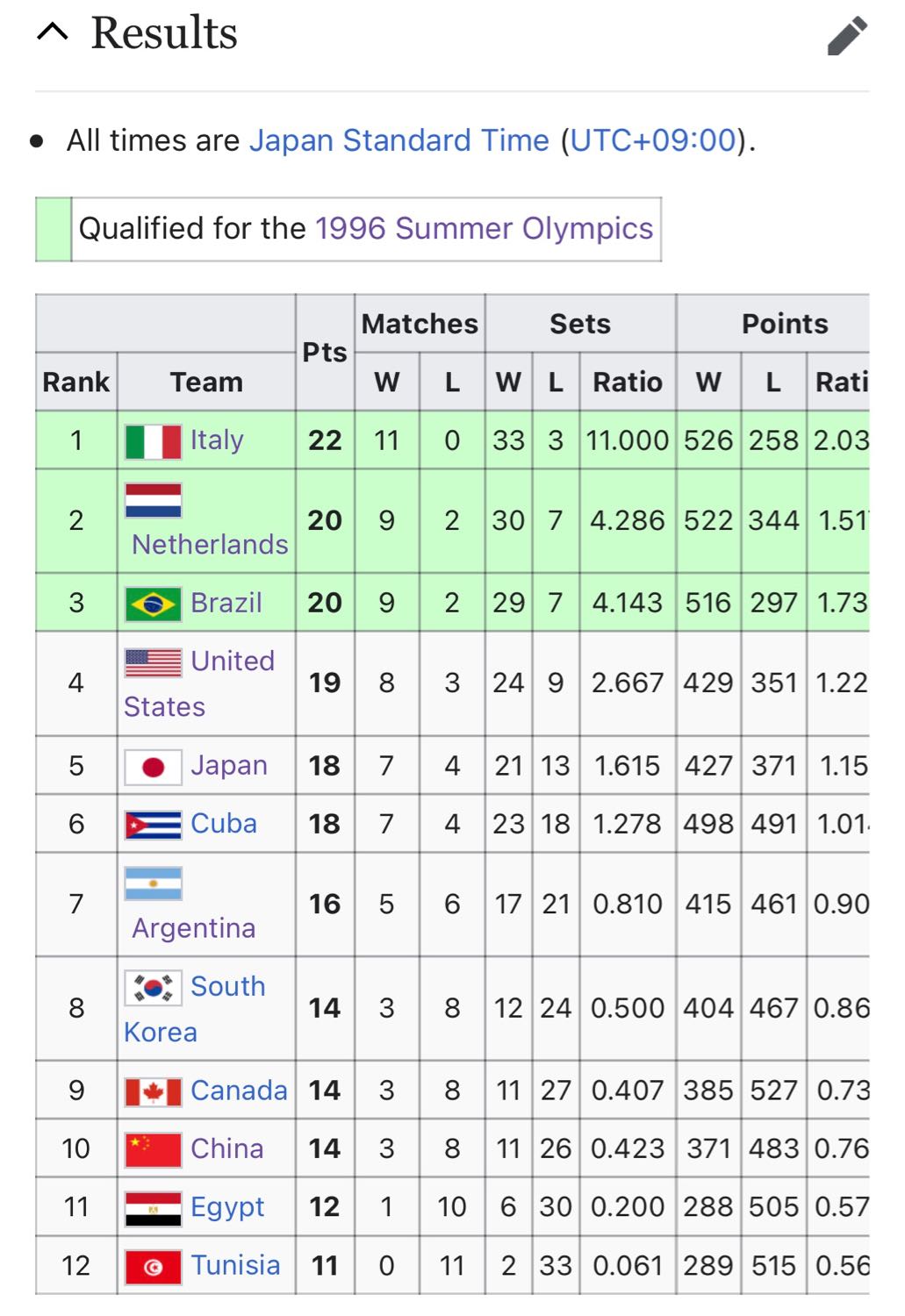
Task: Open 1996 Summer Olympics link
Action: click(x=484, y=228)
